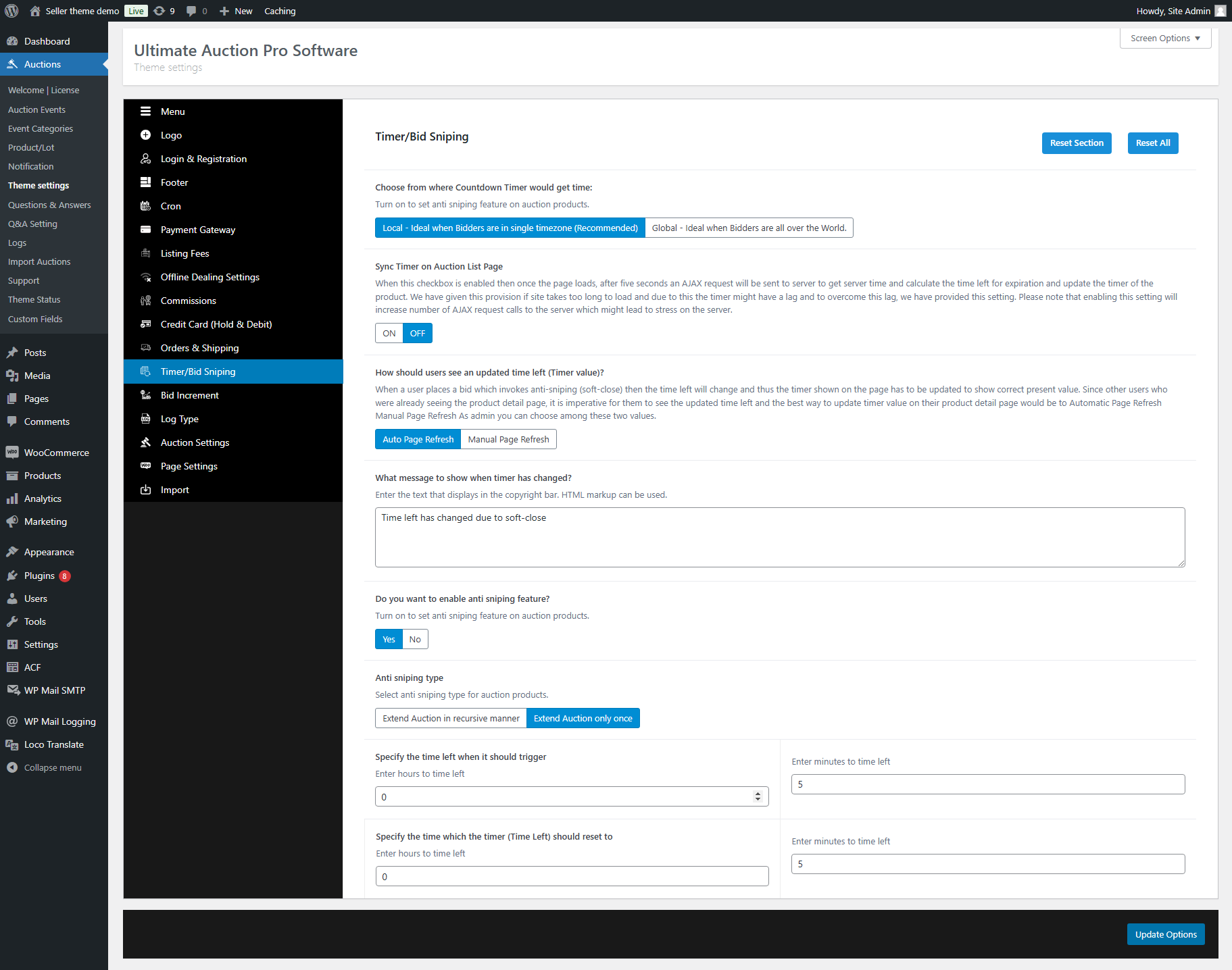Image resolution: width=1232 pixels, height=970 pixels.
Task: Click the plus icon next to New
Action: (x=224, y=11)
